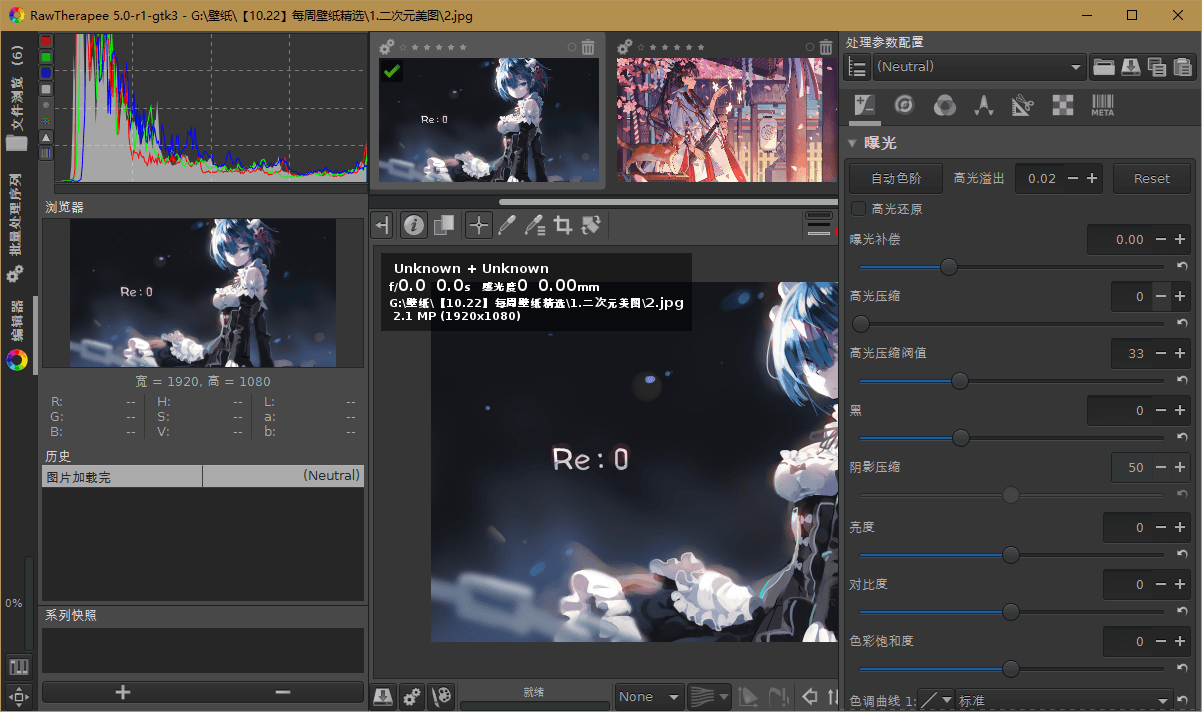The height and width of the screenshot is (712, 1202).
Task: Add a snapshot with plus button
Action: [123, 692]
